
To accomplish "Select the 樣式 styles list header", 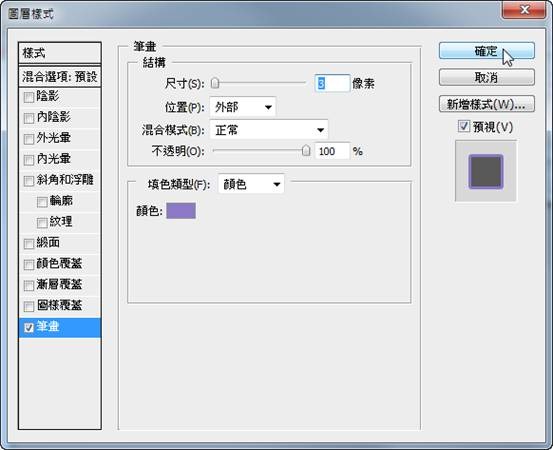I will point(60,53).
